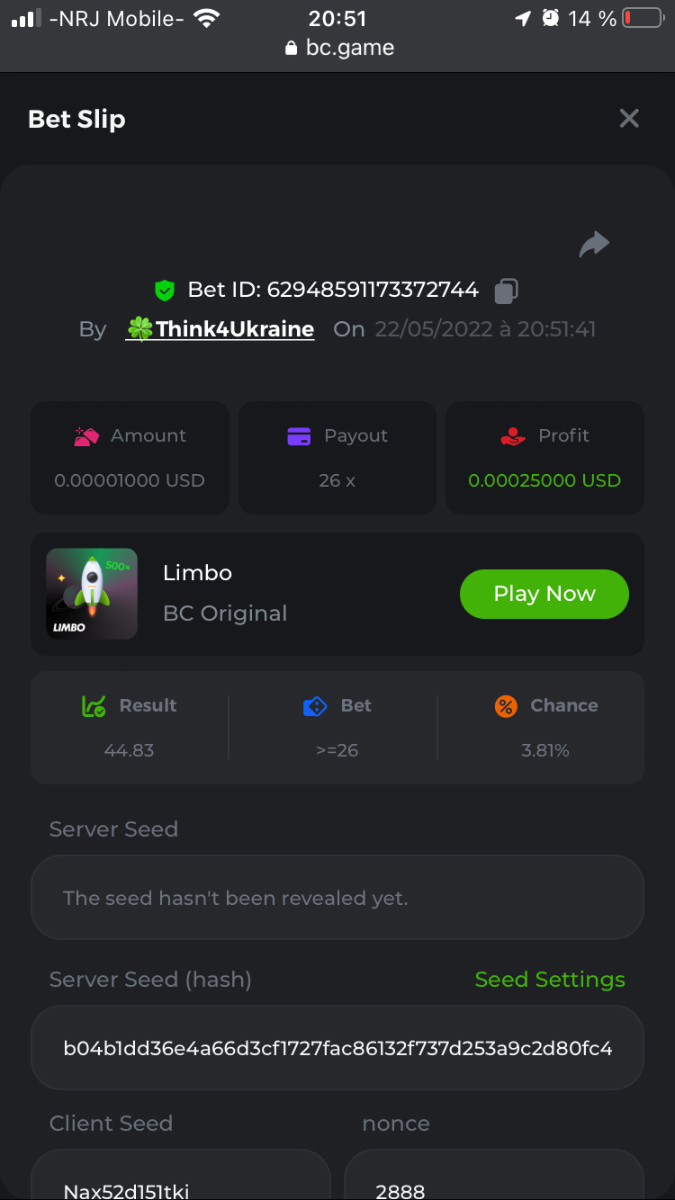Image resolution: width=675 pixels, height=1200 pixels.
Task: Select the Server Seed hash field
Action: pyautogui.click(x=337, y=1048)
